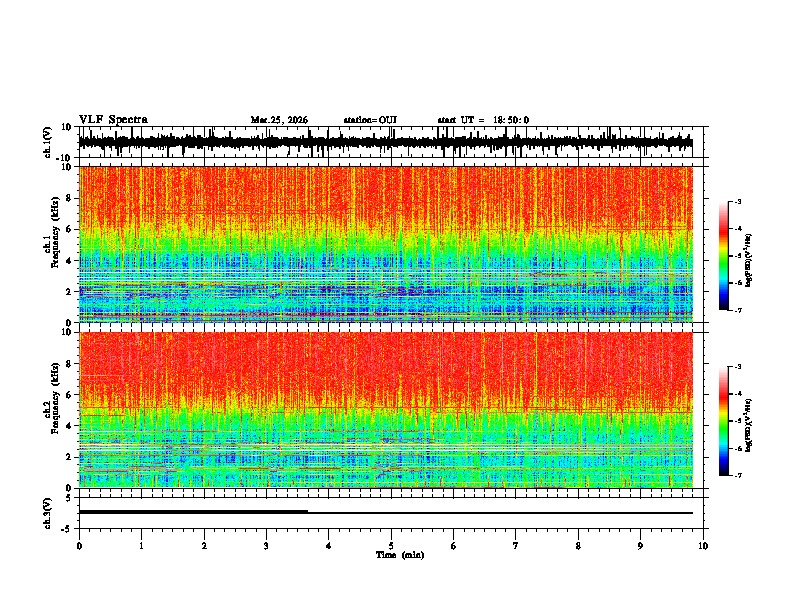Click the time-axis tick label "1"
The width and height of the screenshot is (792, 612).
pos(141,546)
